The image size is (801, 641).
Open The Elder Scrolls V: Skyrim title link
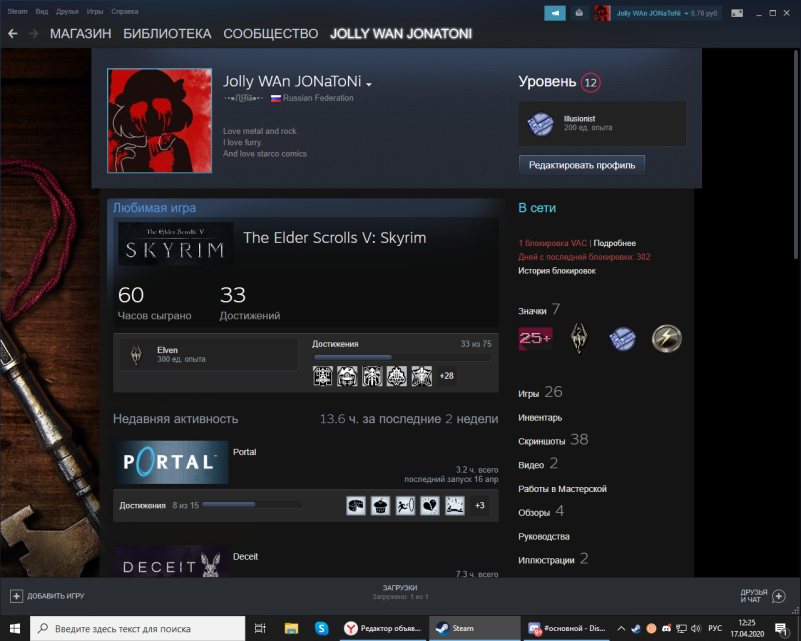335,238
